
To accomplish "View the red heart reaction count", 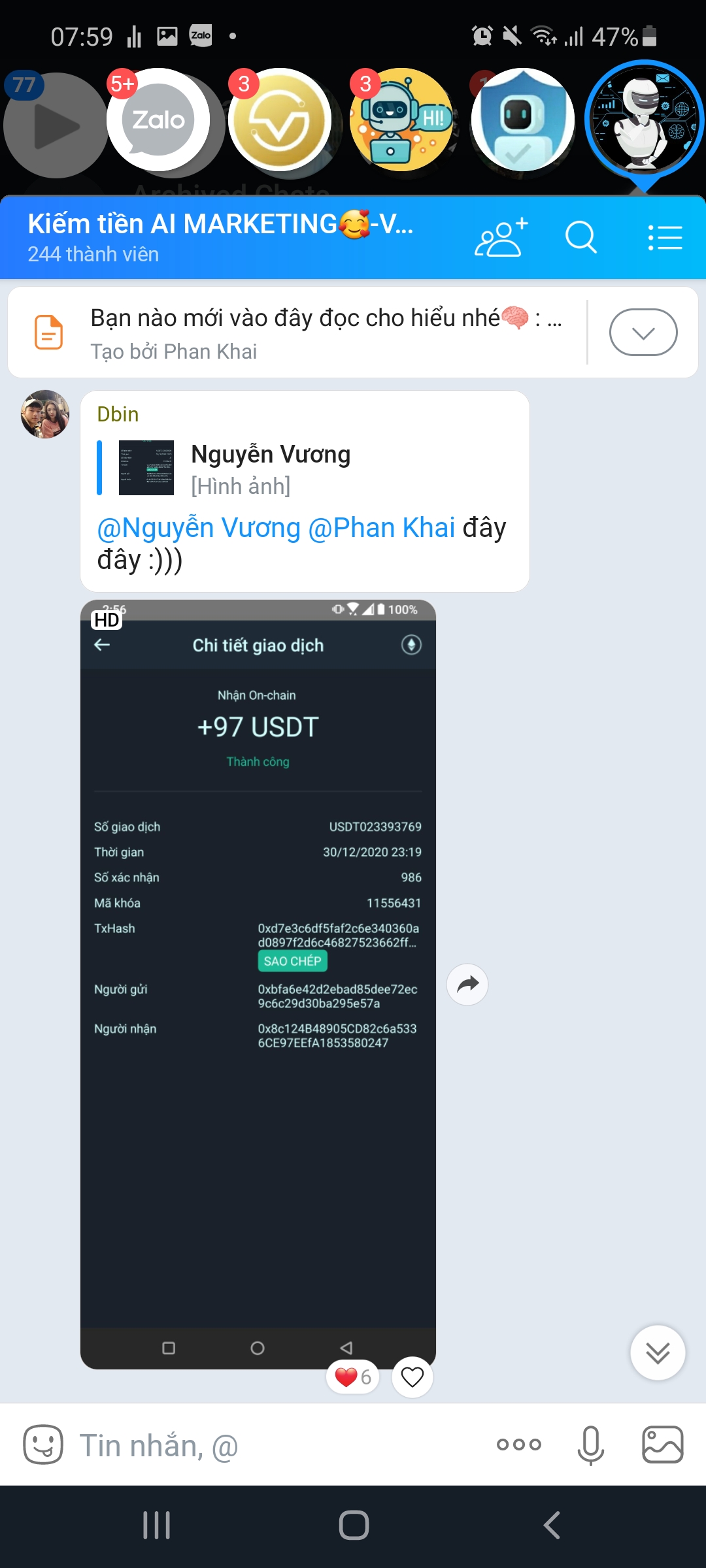I will (353, 1377).
